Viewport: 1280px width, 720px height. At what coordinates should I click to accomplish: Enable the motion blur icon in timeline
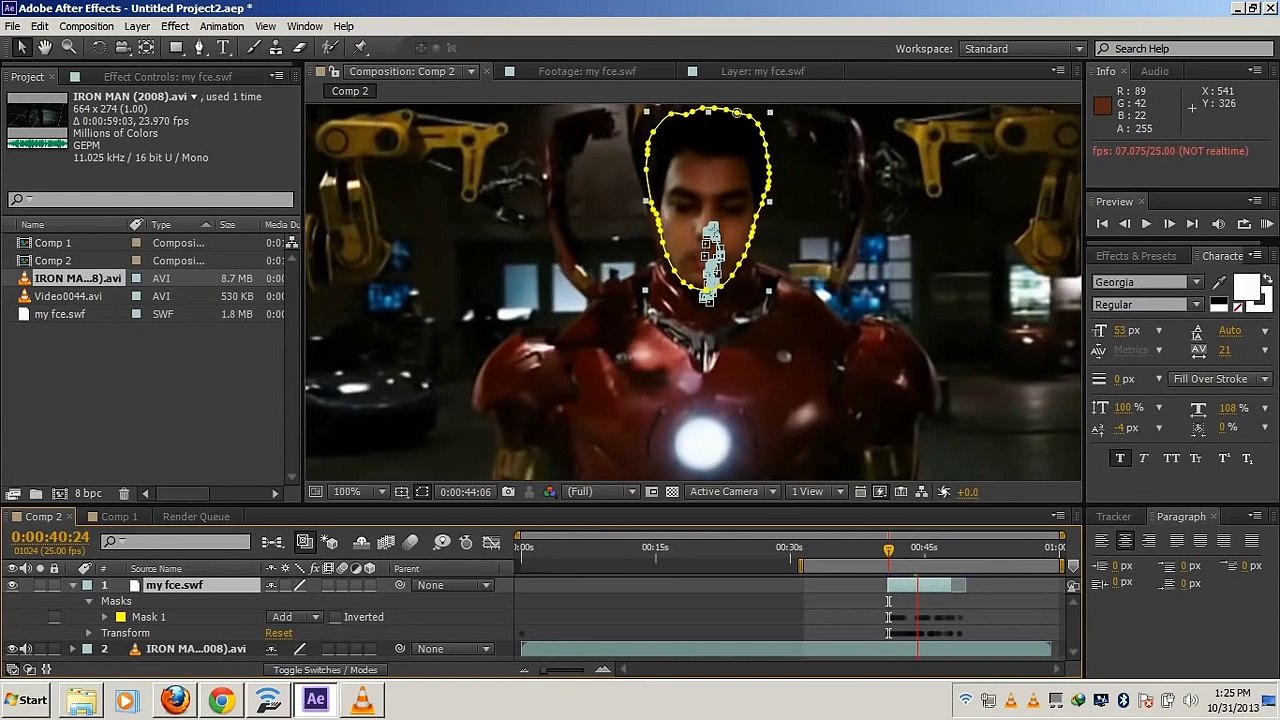point(410,542)
